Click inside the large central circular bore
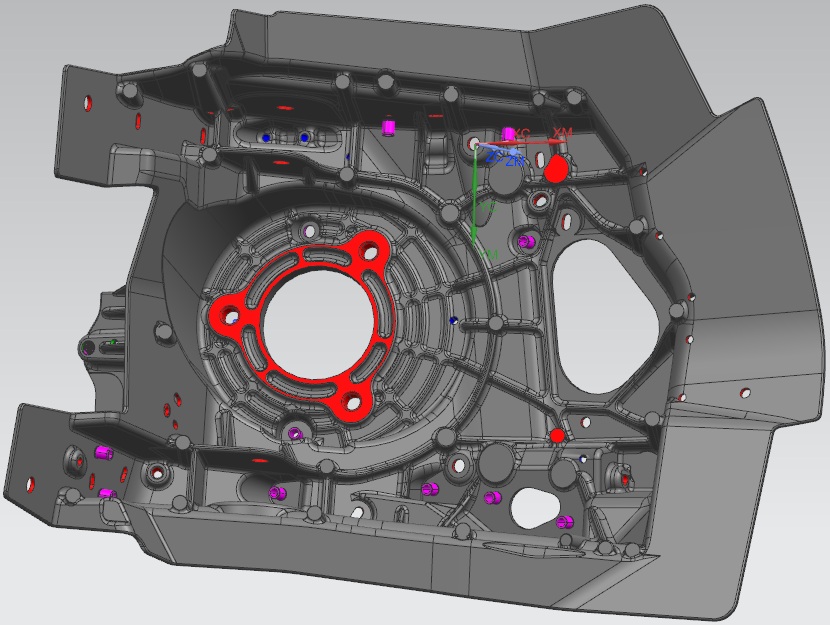The width and height of the screenshot is (830, 625). tap(316, 321)
